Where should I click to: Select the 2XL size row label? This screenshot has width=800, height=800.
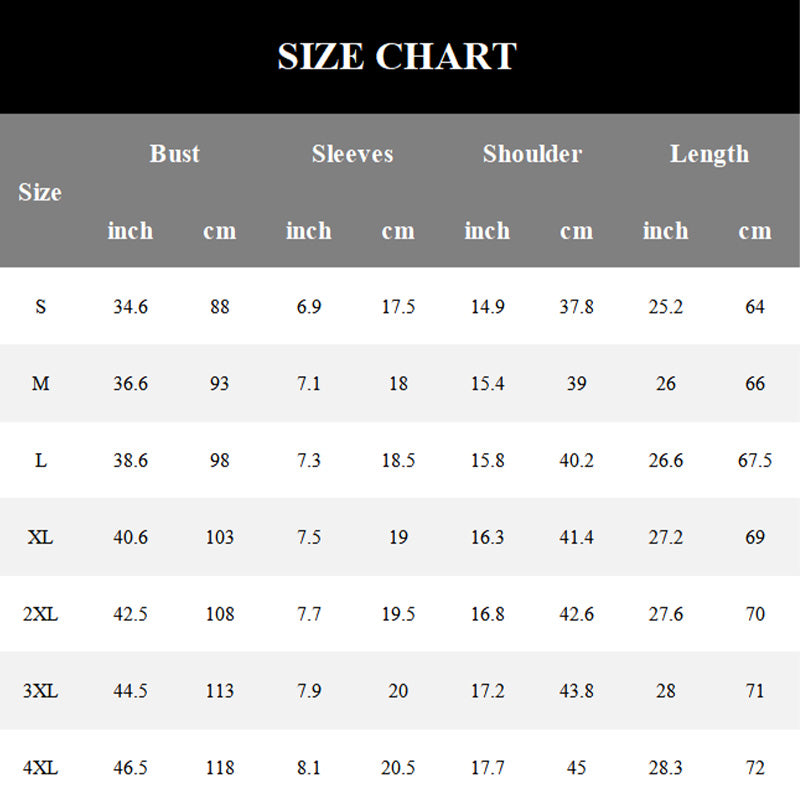click(x=40, y=614)
